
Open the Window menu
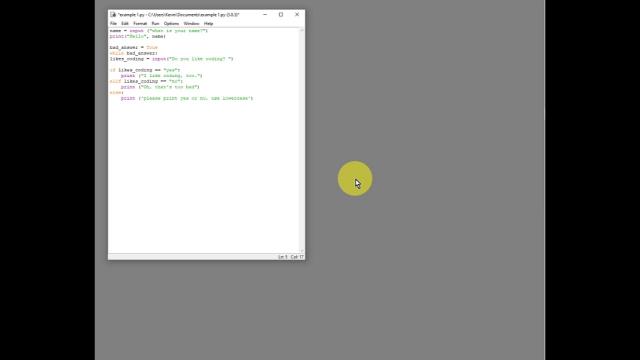click(191, 24)
